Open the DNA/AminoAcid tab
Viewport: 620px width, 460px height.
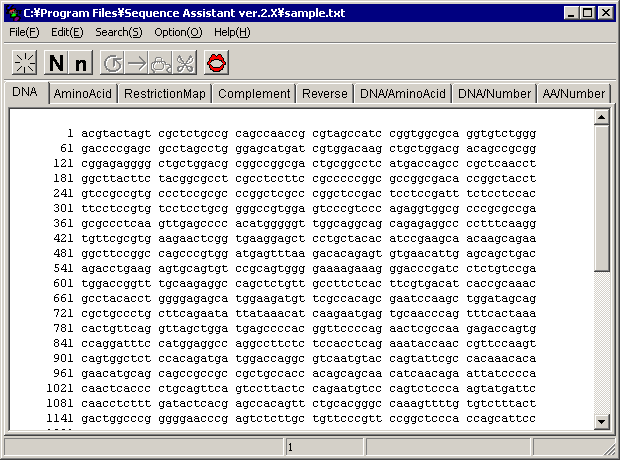[x=402, y=94]
